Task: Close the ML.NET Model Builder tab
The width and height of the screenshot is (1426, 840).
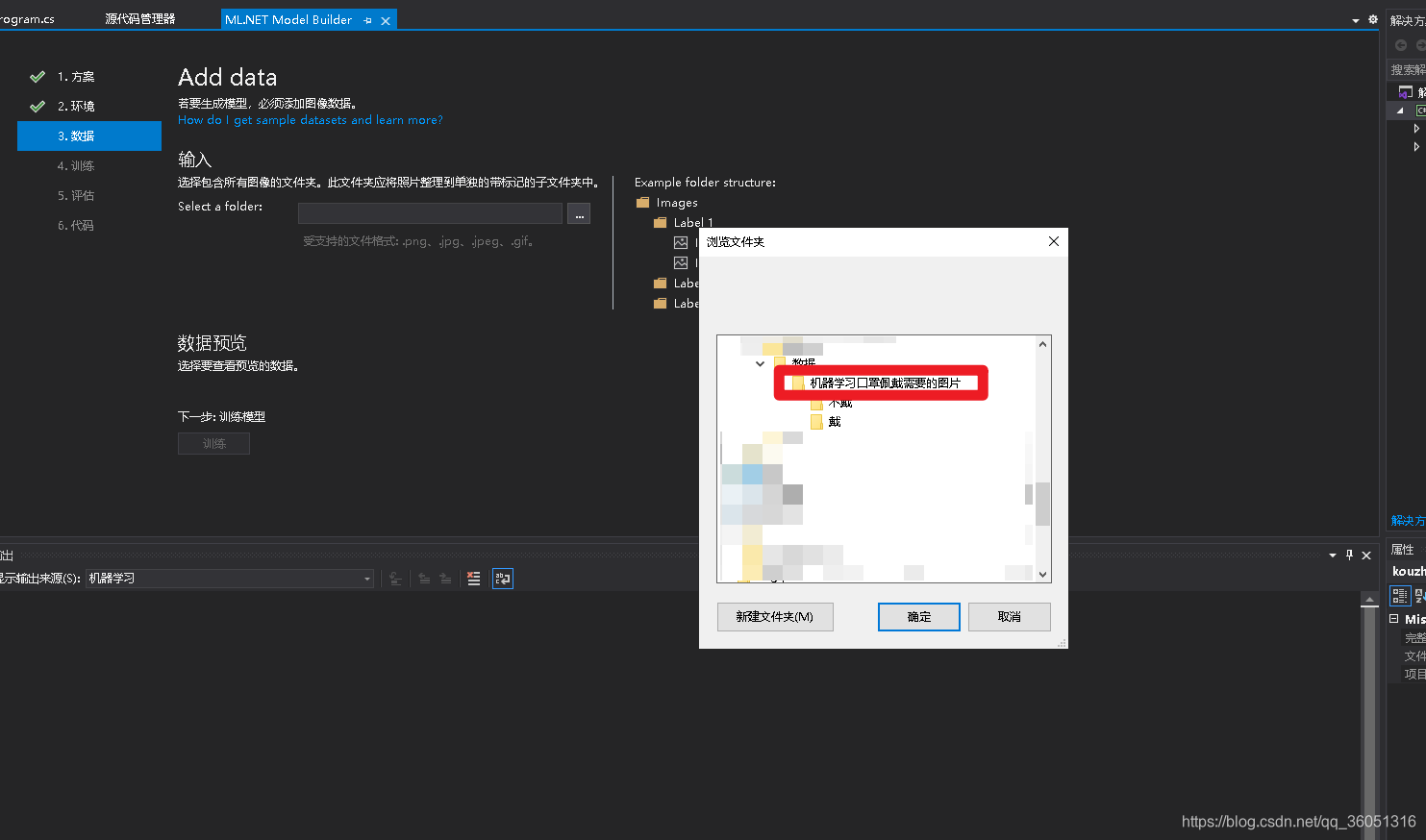Action: pos(386,20)
